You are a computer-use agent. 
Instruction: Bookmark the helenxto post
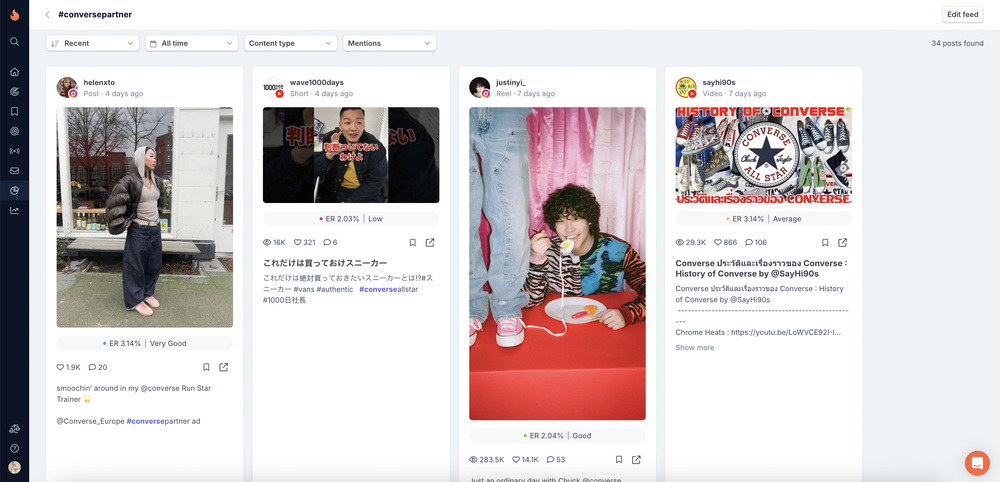(206, 367)
